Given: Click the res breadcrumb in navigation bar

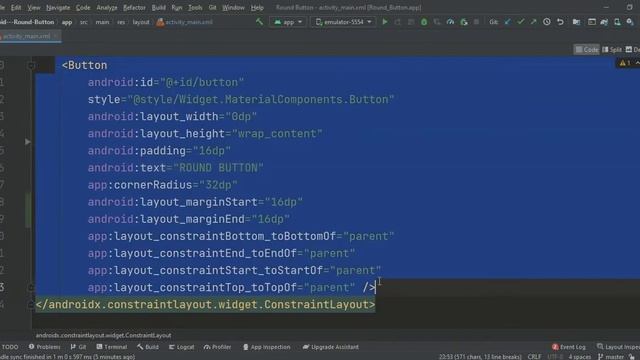Looking at the screenshot, I should (121, 22).
